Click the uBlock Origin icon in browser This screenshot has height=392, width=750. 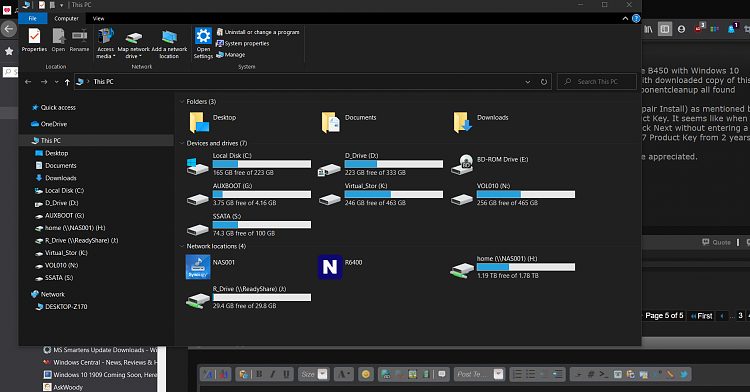pyautogui.click(x=699, y=29)
